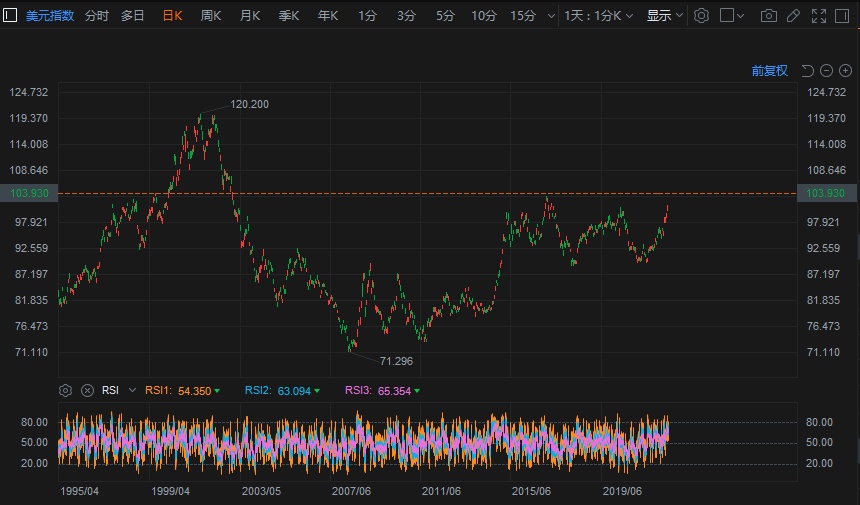Open the 显示 display dropdown

[664, 16]
